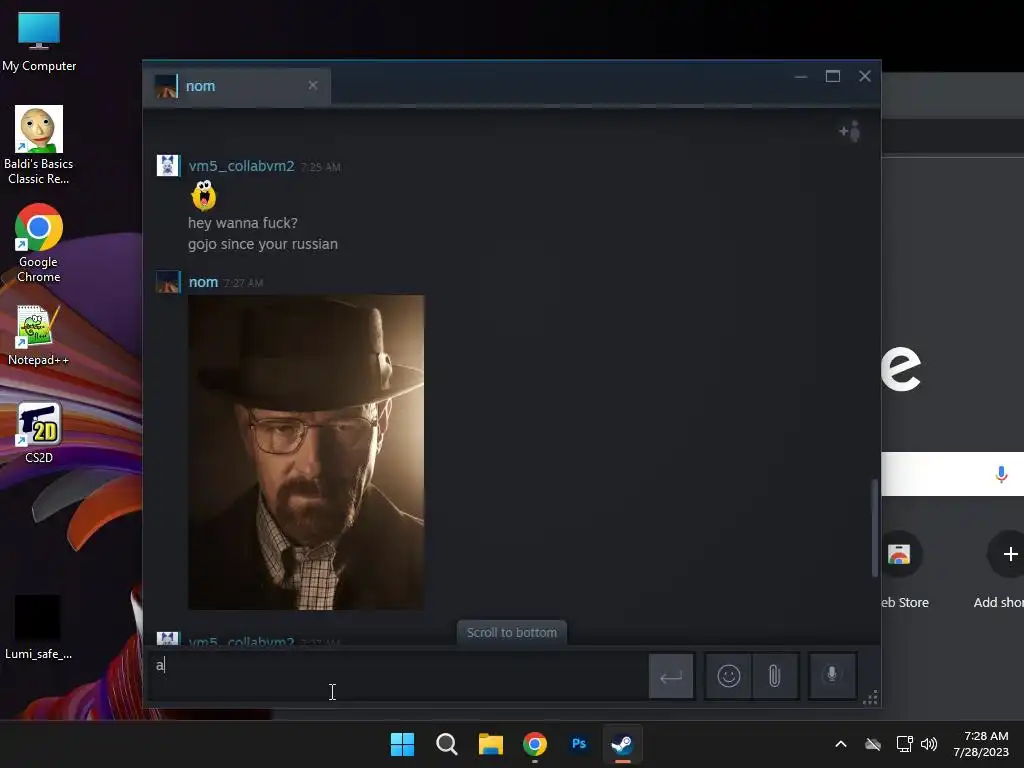The image size is (1024, 768).
Task: Select the nom chat tab
Action: click(x=236, y=86)
